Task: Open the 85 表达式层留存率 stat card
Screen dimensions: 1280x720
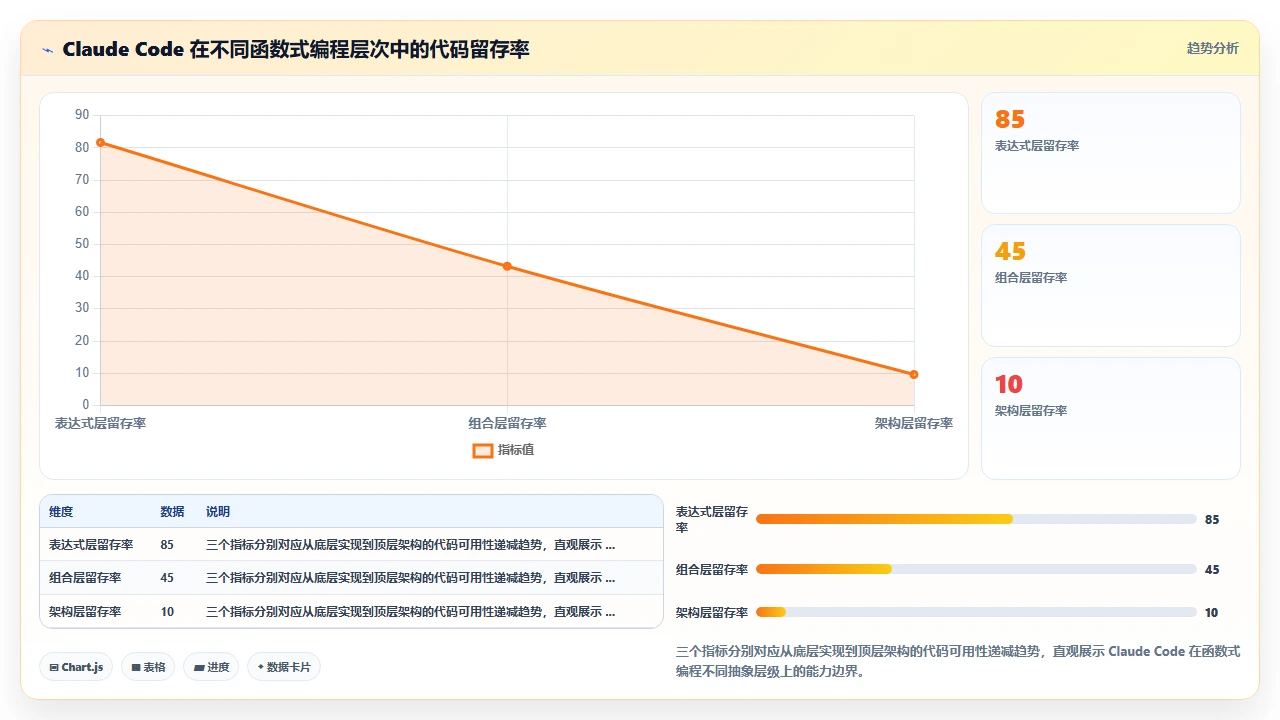Action: pyautogui.click(x=1110, y=153)
